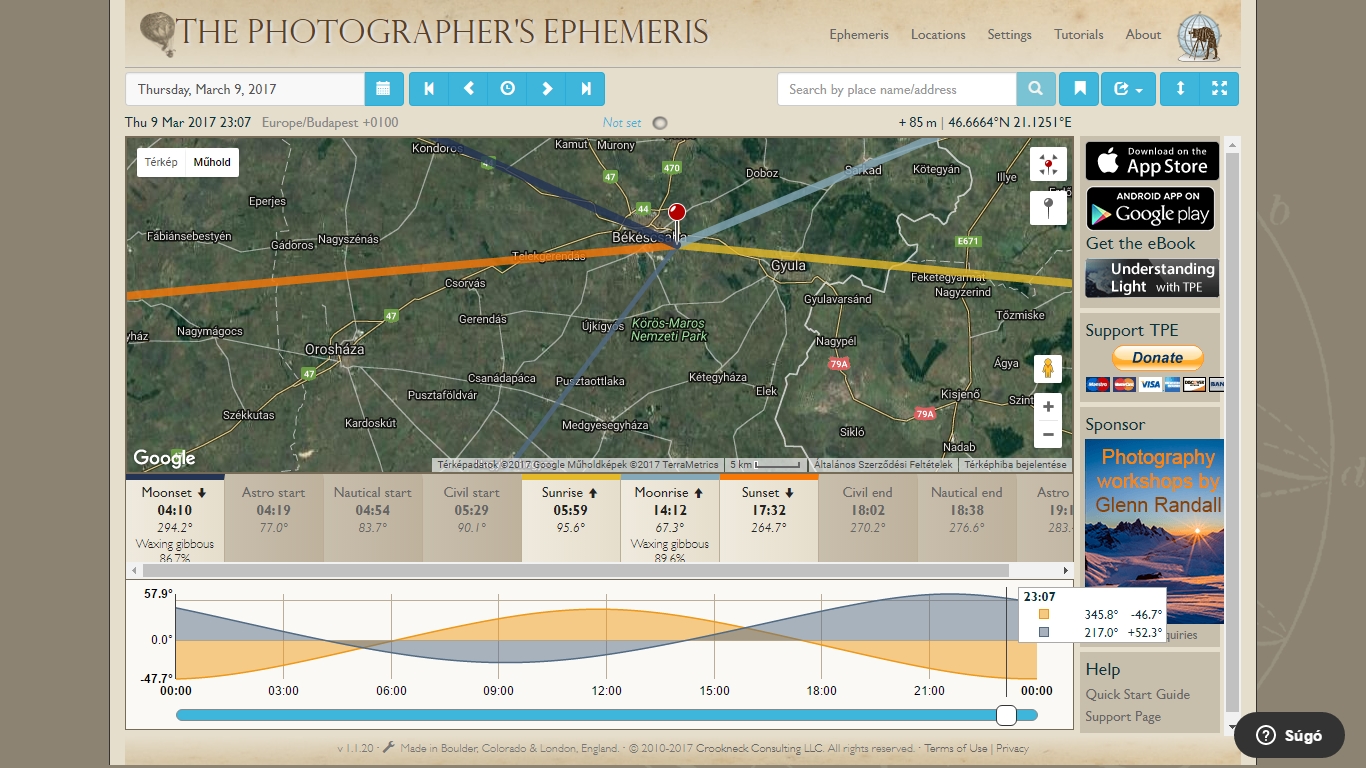This screenshot has height=768, width=1366.
Task: Click the PayPal Donate button
Action: (x=1157, y=358)
